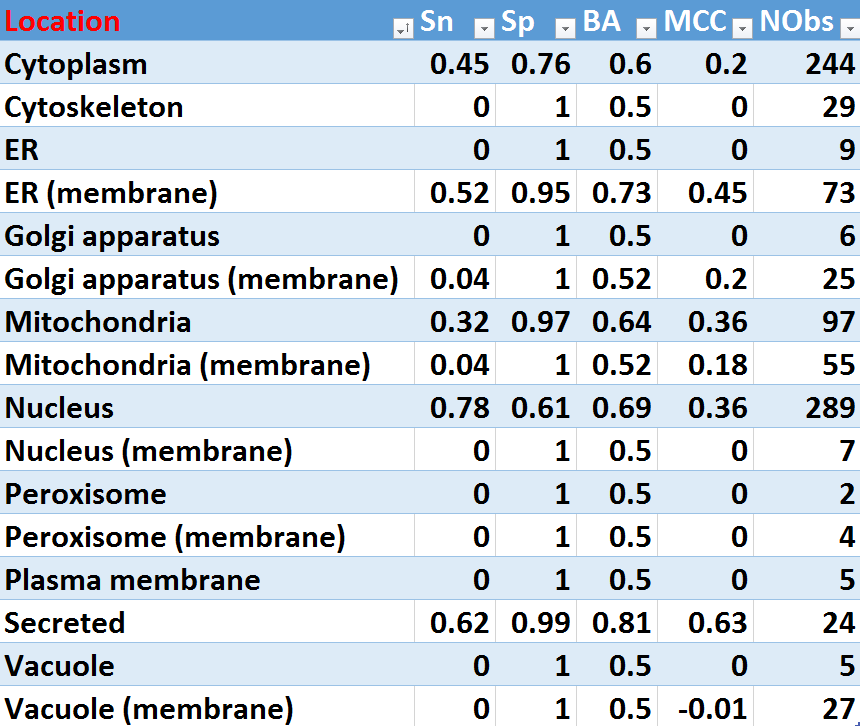Image resolution: width=860 pixels, height=726 pixels.
Task: Open the Location column sort filter dropdown
Action: [403, 29]
